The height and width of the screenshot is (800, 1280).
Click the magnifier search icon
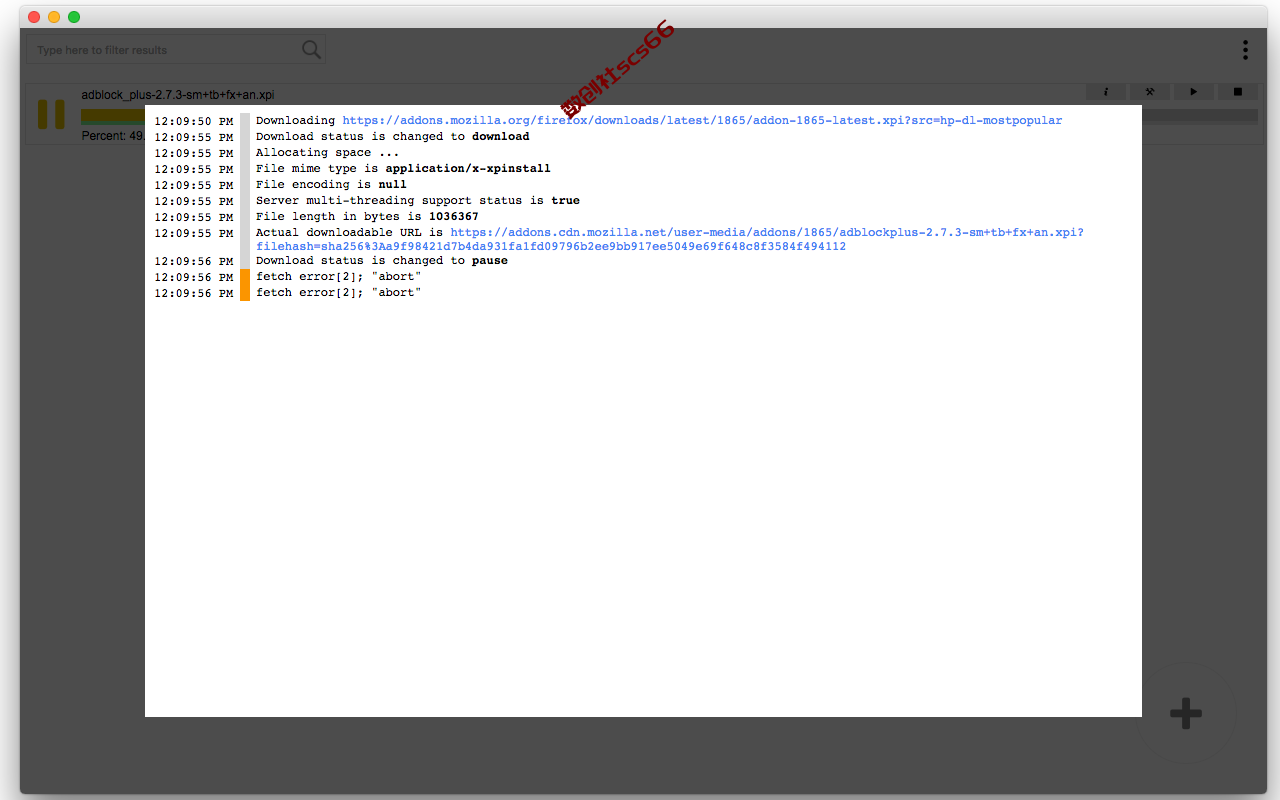tap(312, 50)
